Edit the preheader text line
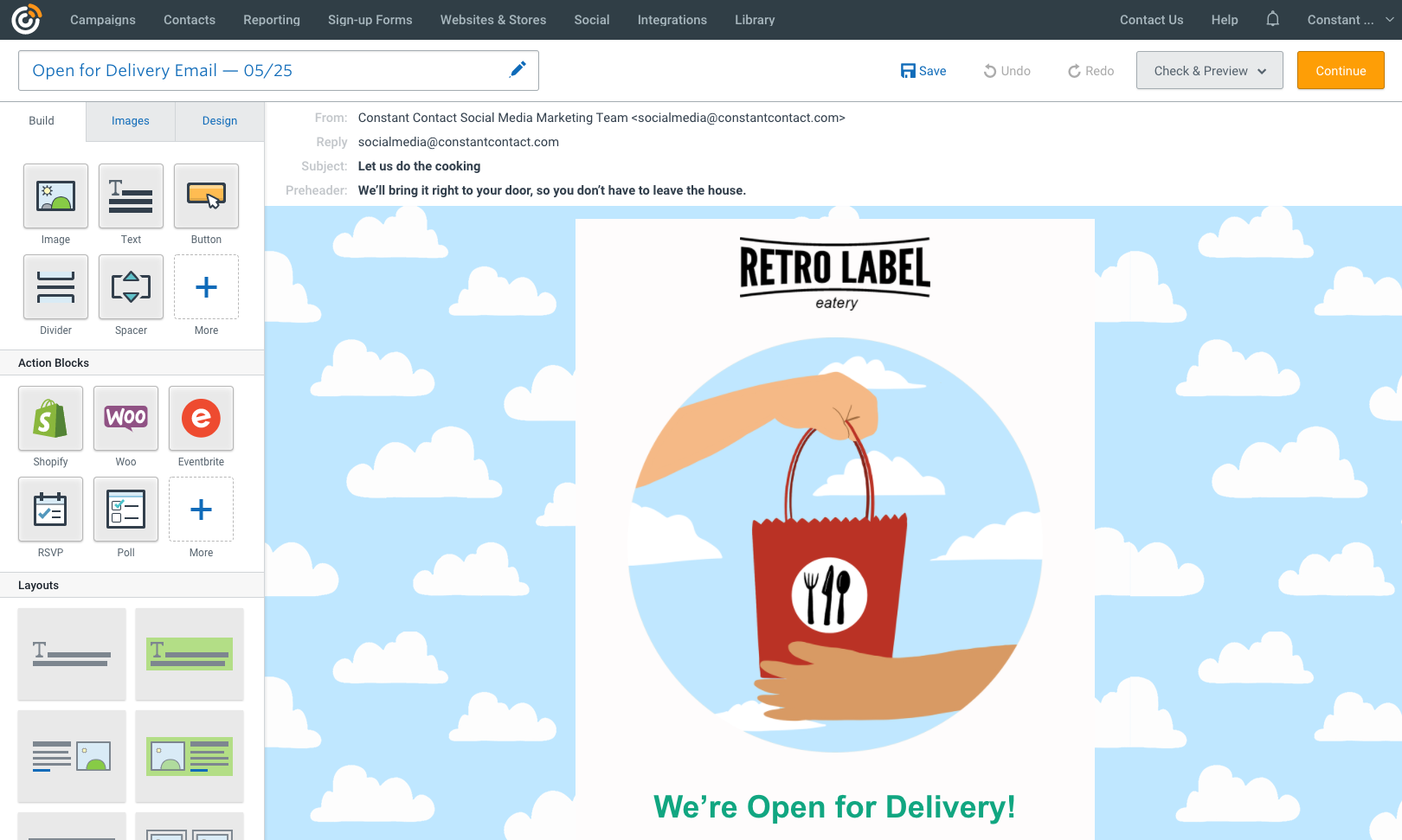This screenshot has width=1402, height=840. [552, 190]
